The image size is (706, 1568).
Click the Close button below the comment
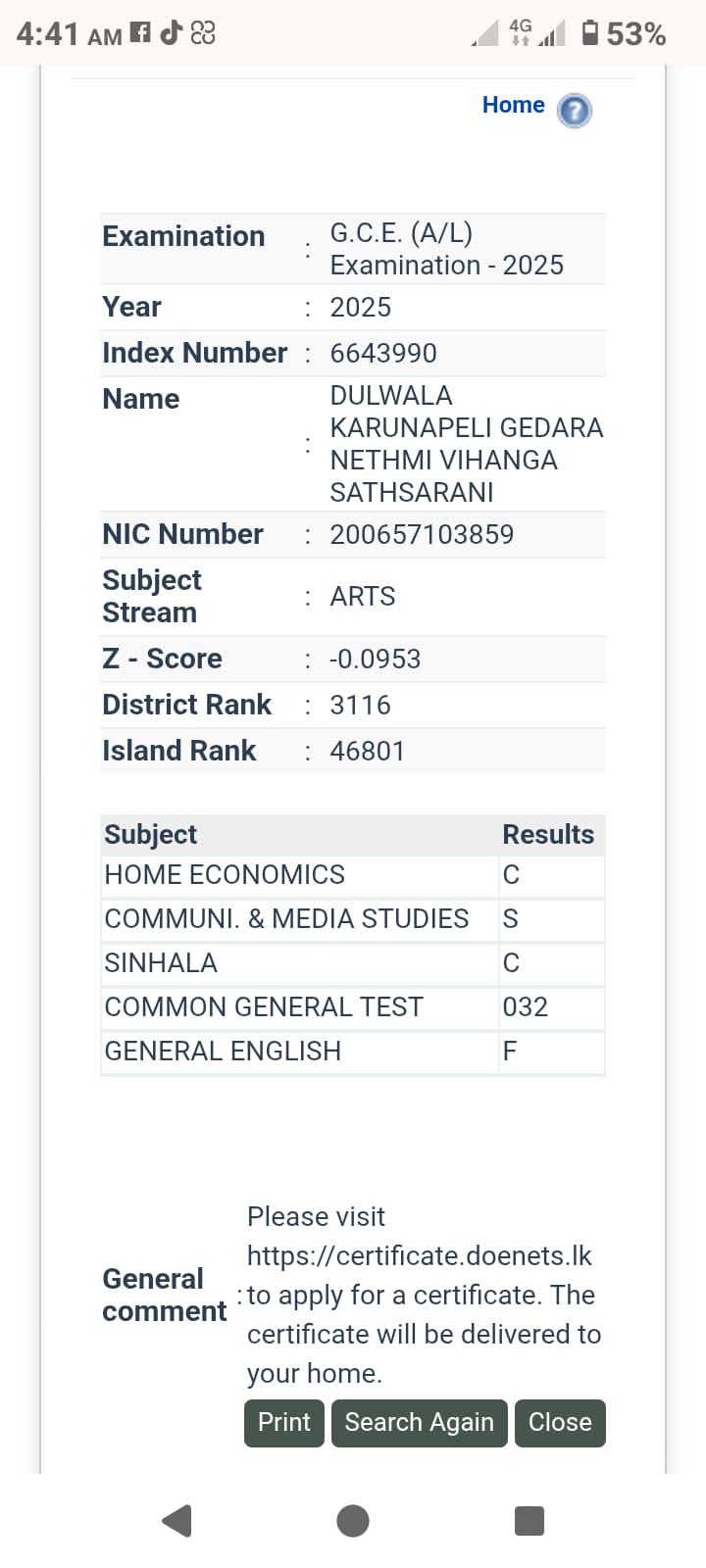(560, 1423)
